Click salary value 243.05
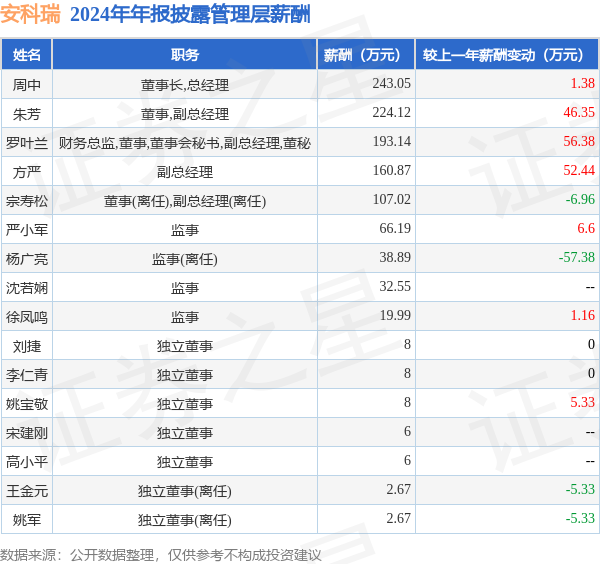 click(x=391, y=83)
